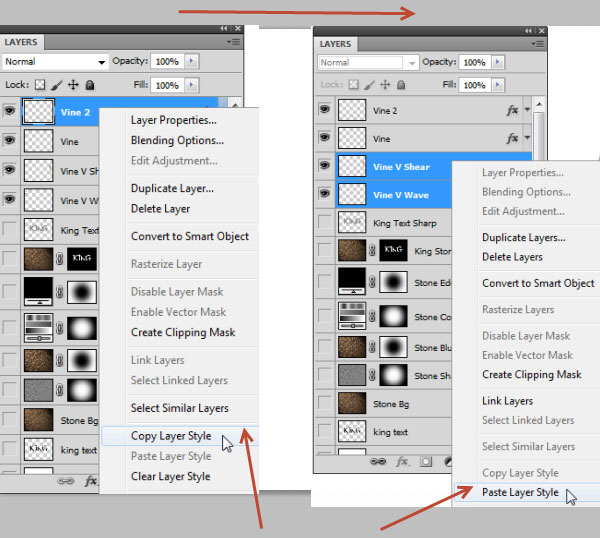Toggle visibility eye of Vine V Shear, right panel
600x538 pixels.
324,165
